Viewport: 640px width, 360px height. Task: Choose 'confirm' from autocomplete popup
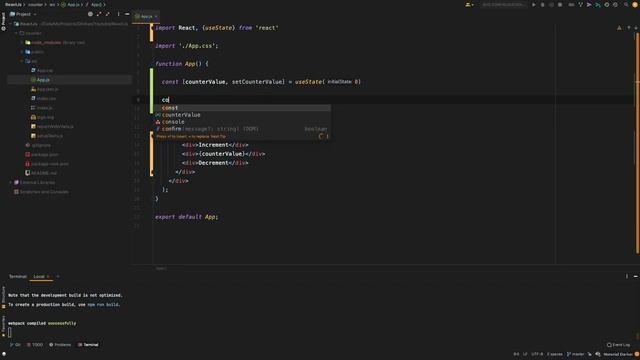[x=242, y=129]
